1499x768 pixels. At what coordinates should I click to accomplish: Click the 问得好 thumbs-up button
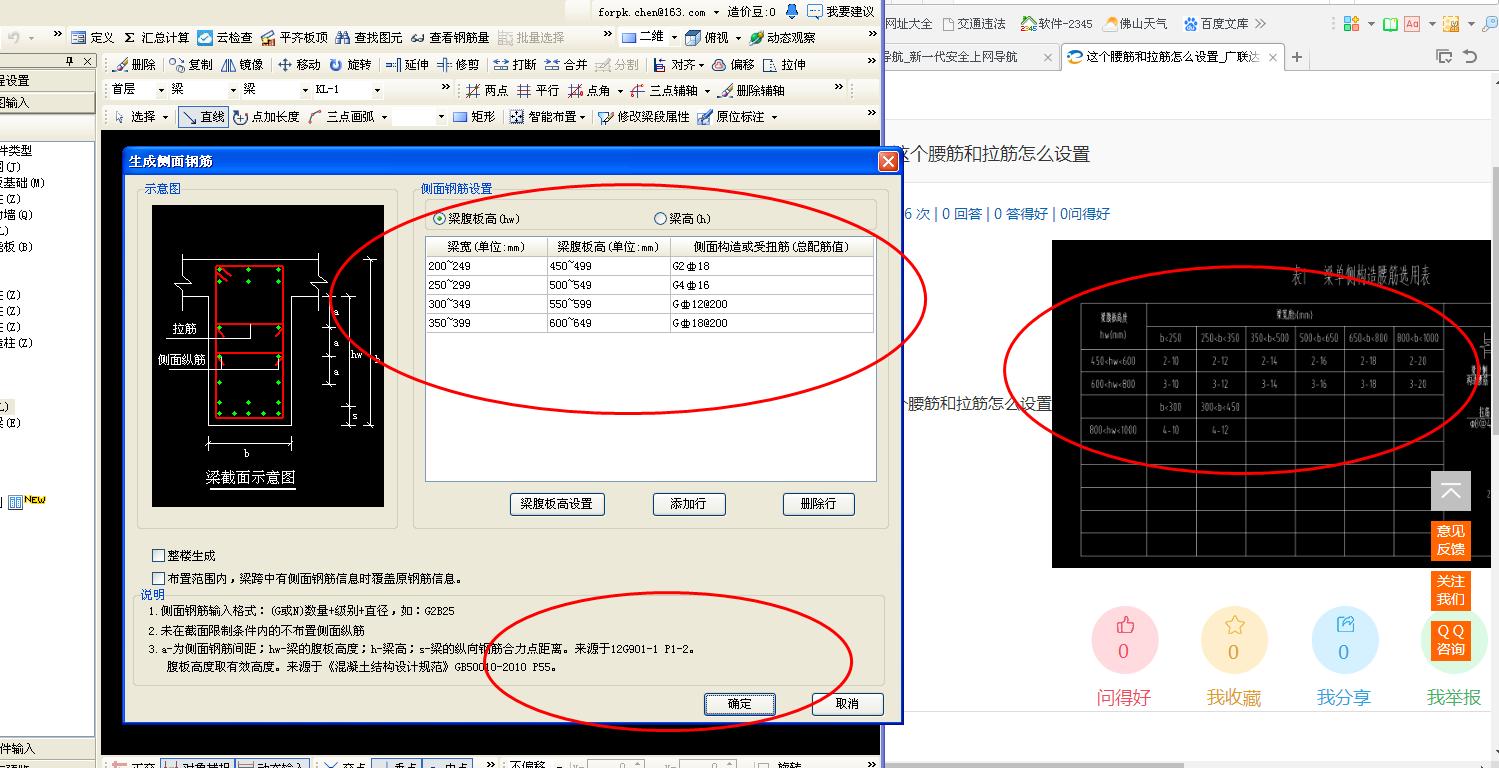click(1124, 639)
